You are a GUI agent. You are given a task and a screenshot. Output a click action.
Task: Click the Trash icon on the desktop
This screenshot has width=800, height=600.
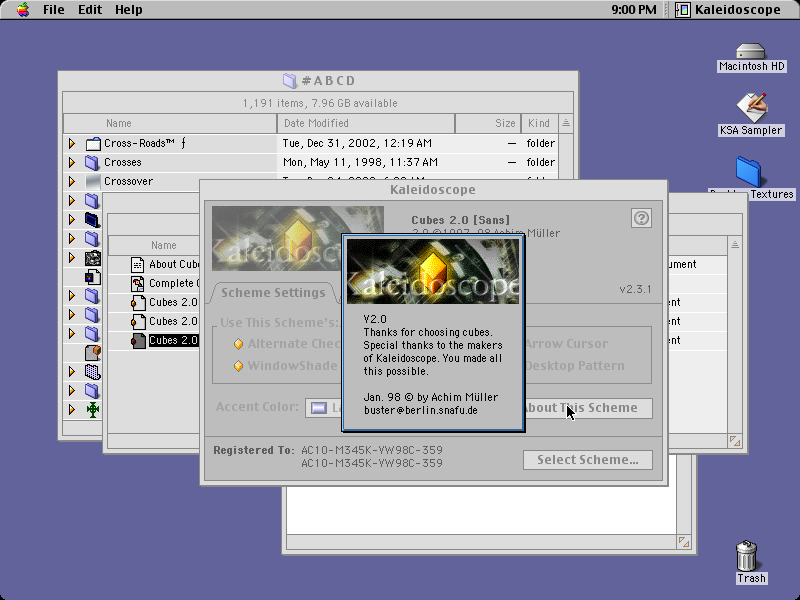point(746,556)
